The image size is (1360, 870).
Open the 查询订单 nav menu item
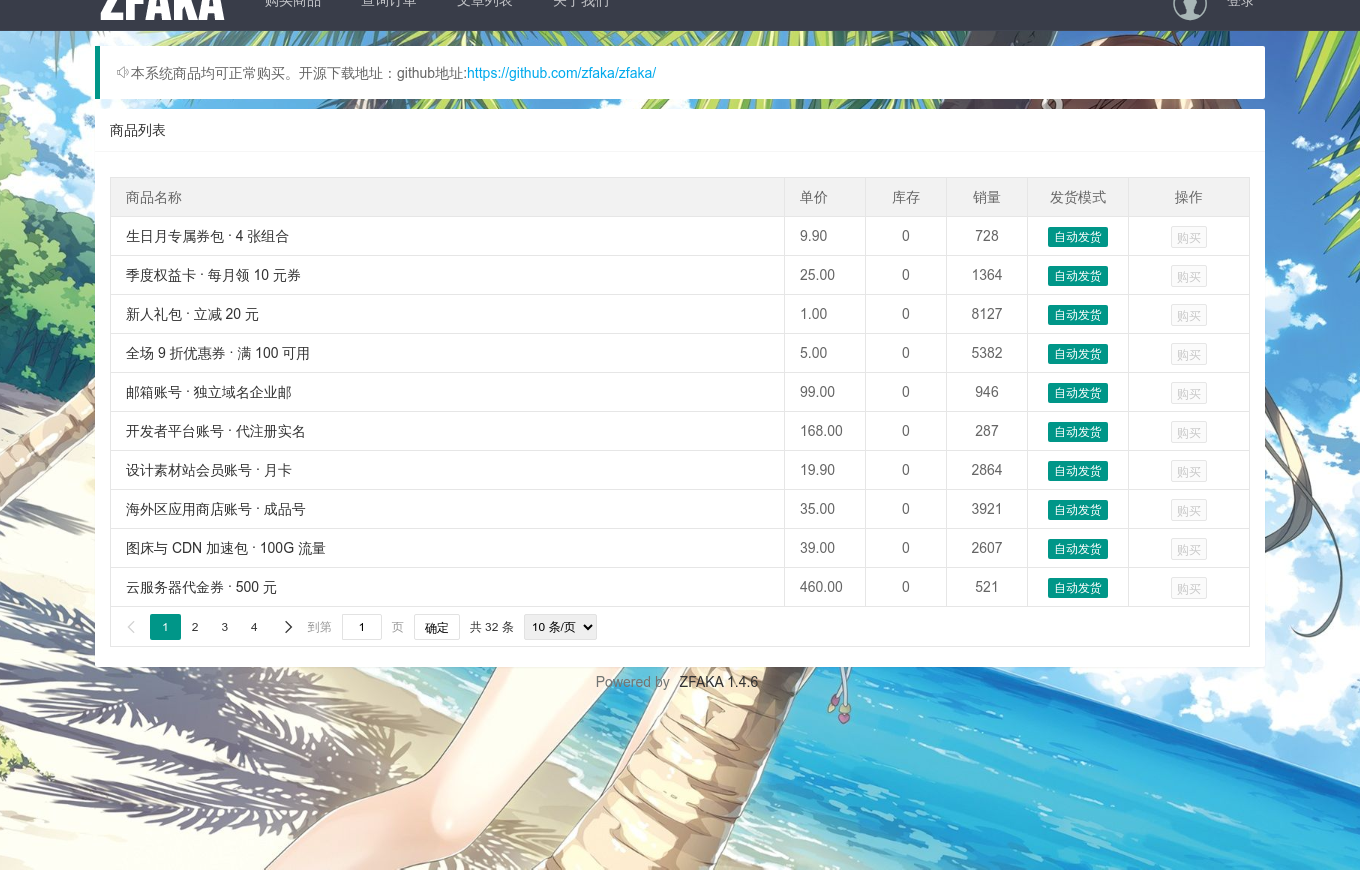pyautogui.click(x=389, y=4)
